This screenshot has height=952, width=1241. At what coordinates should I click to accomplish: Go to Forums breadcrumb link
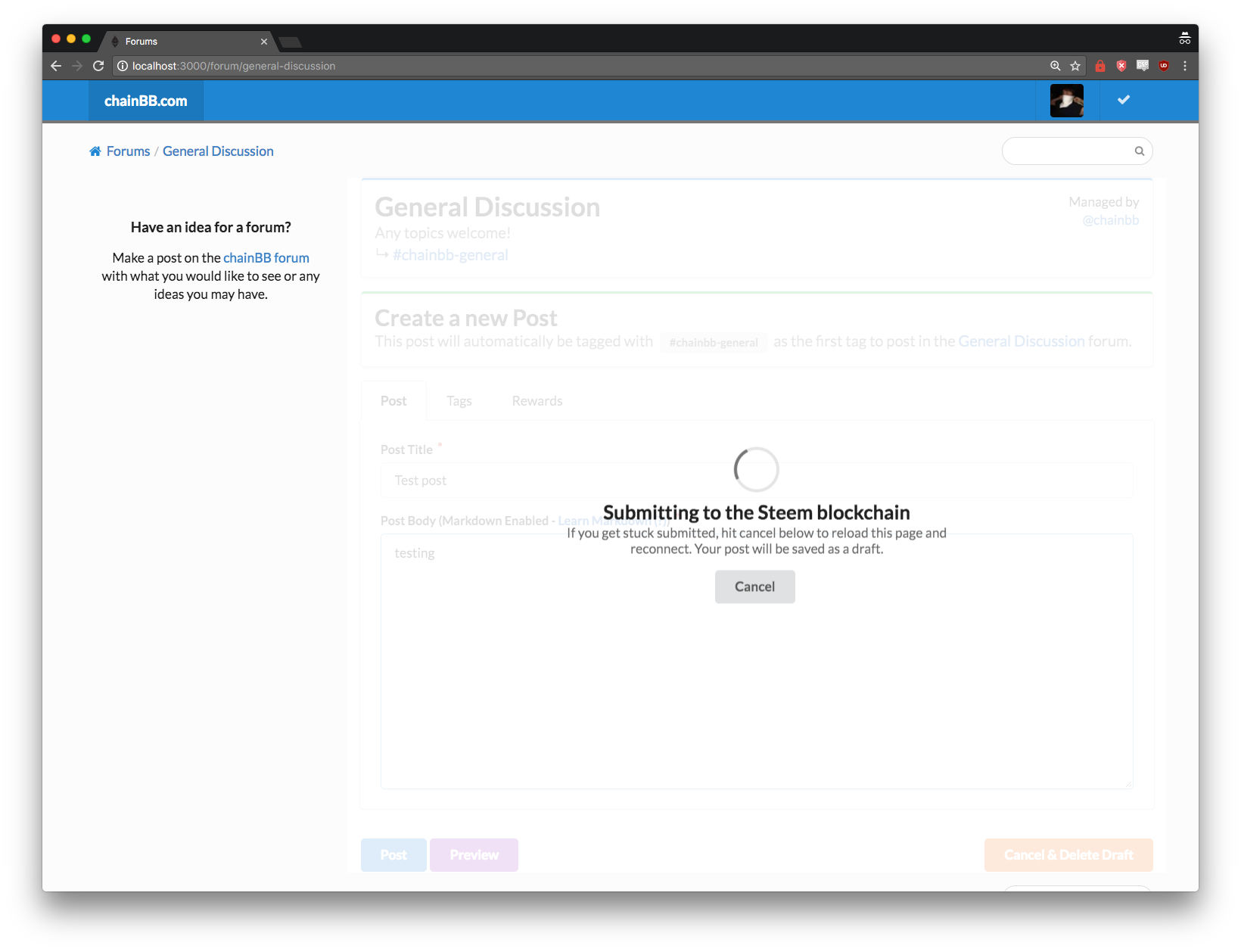click(129, 151)
